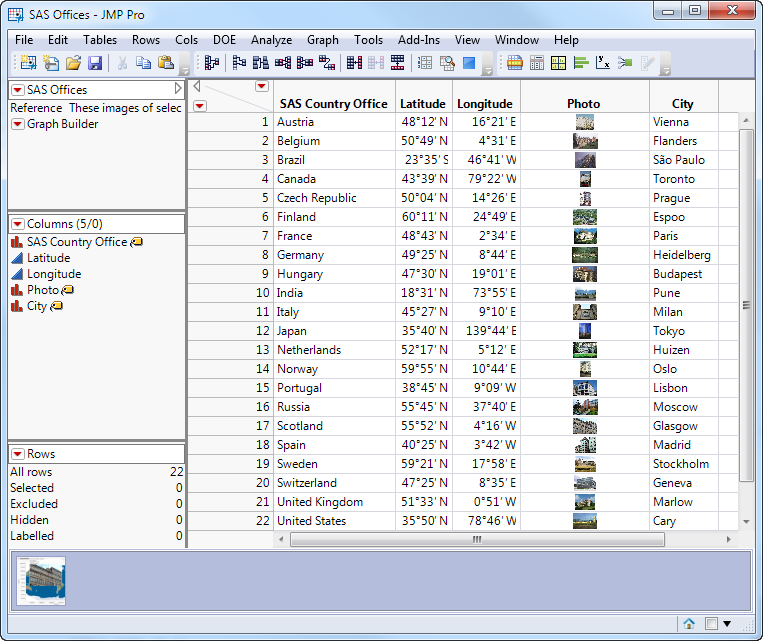Click the Home window icon in status bar
763x641 pixels.
click(689, 623)
